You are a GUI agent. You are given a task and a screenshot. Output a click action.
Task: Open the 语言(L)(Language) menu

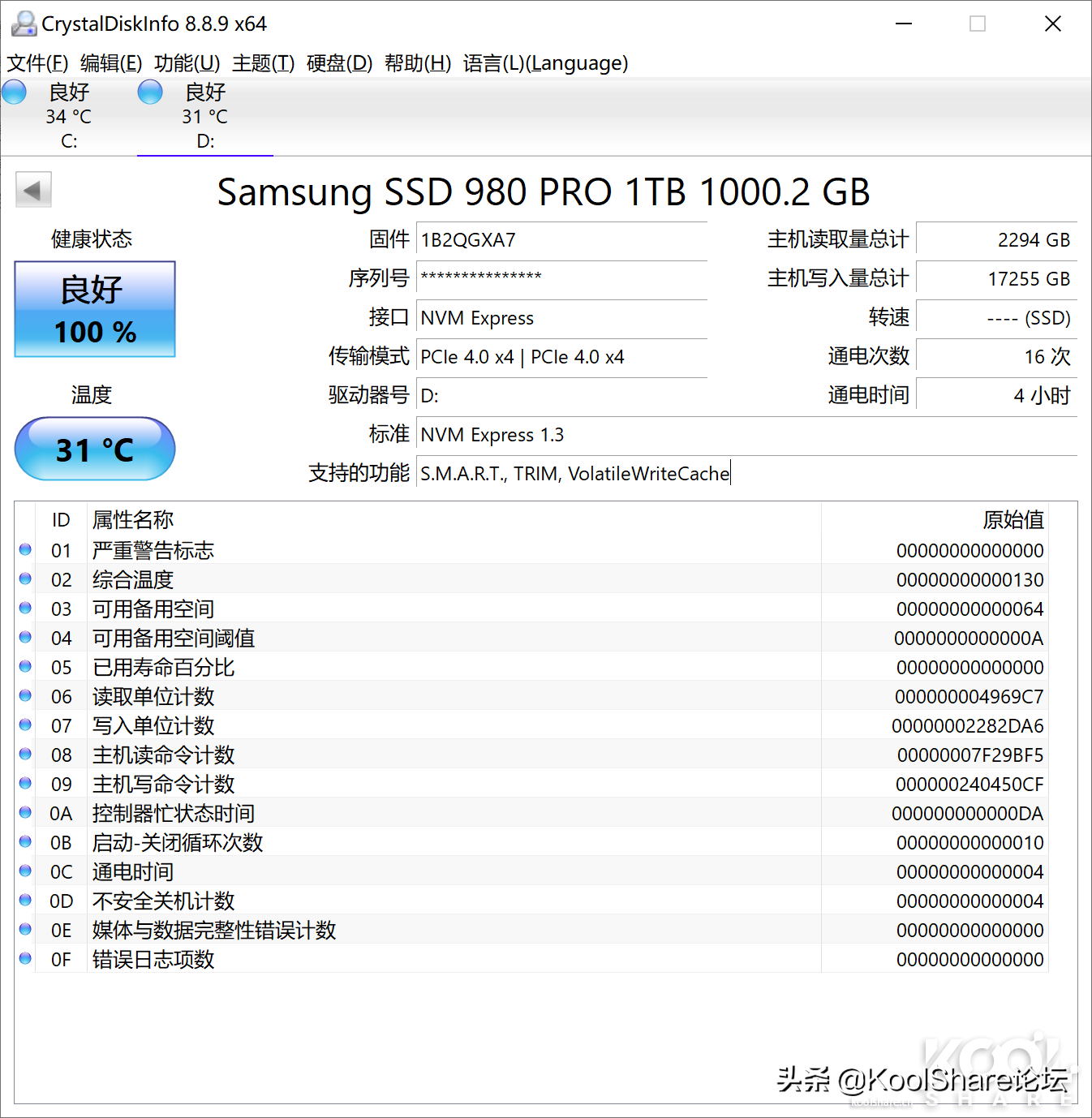tap(546, 63)
